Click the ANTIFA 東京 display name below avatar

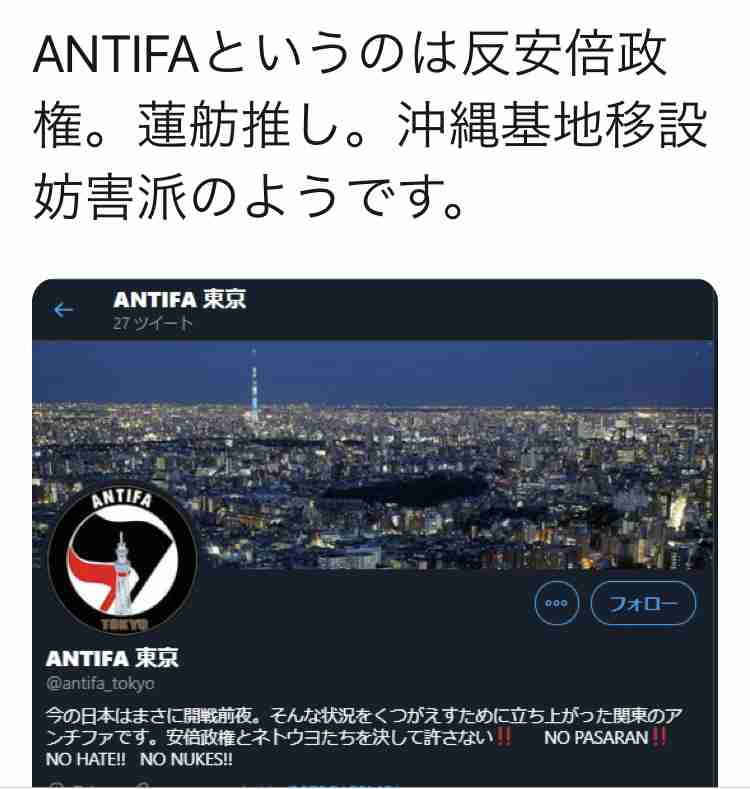coord(112,658)
